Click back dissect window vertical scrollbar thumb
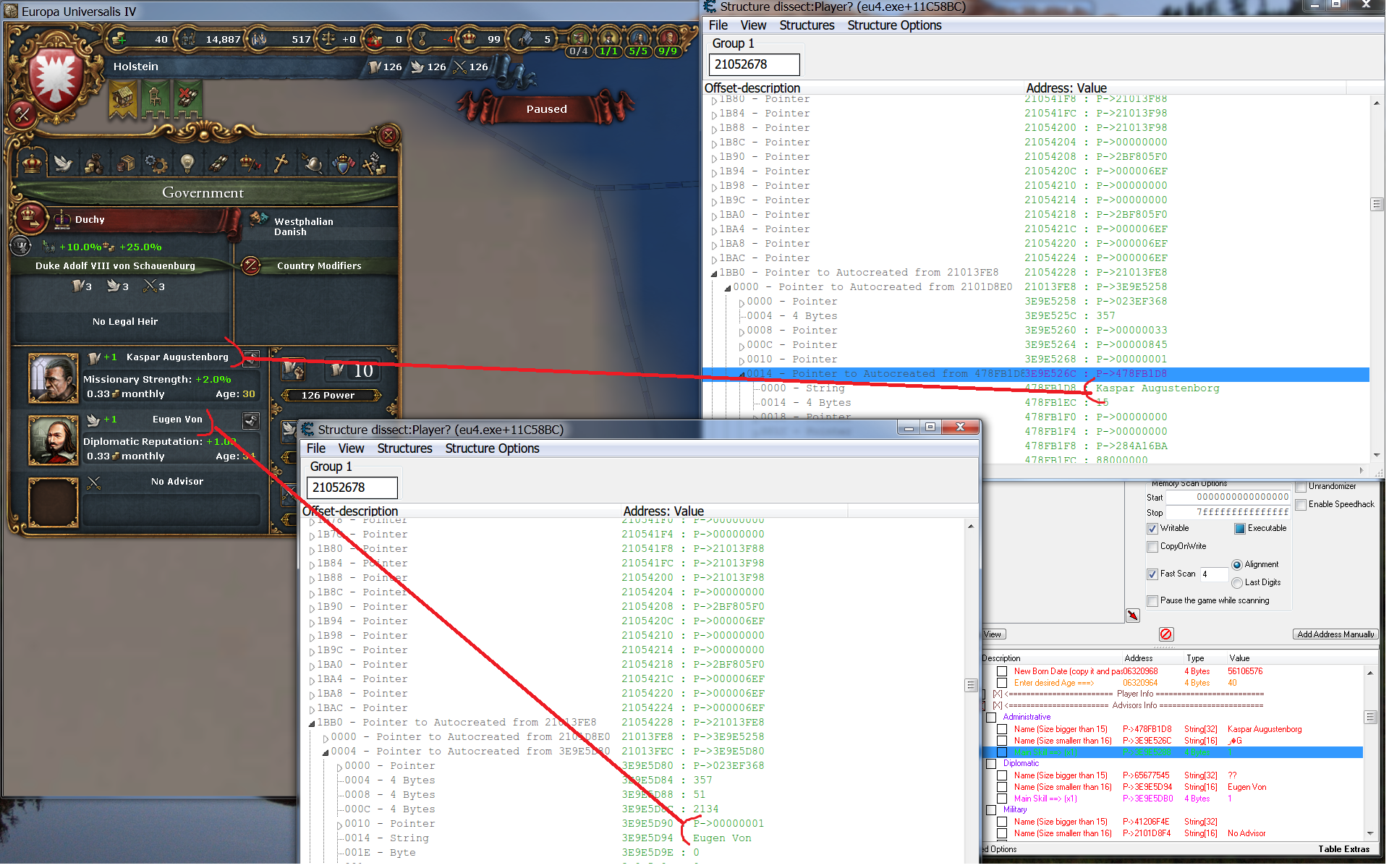Viewport: 1389px width, 868px height. tap(1376, 205)
